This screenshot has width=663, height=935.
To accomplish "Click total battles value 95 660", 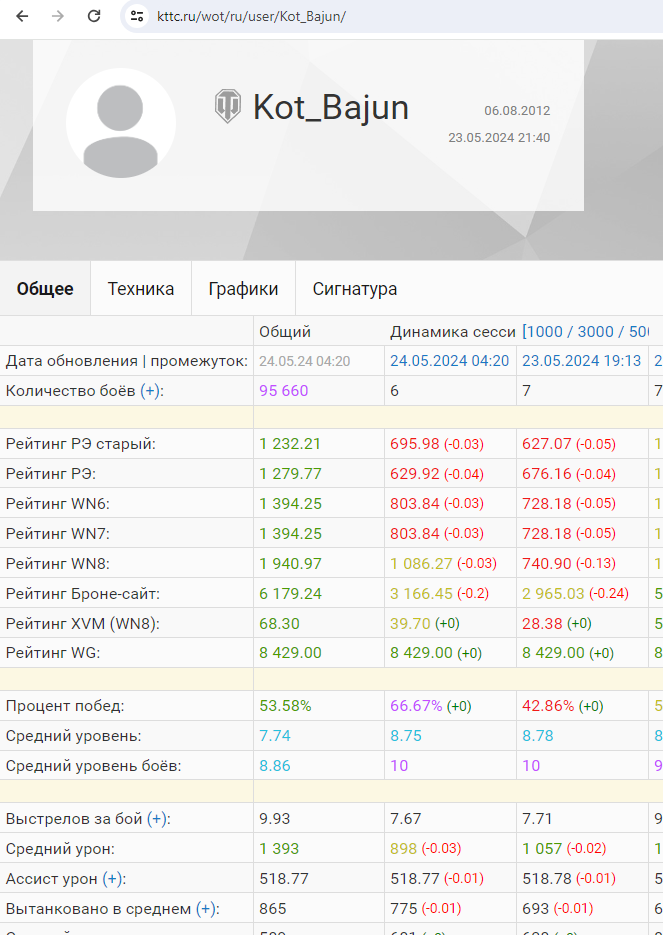I will click(x=284, y=391).
